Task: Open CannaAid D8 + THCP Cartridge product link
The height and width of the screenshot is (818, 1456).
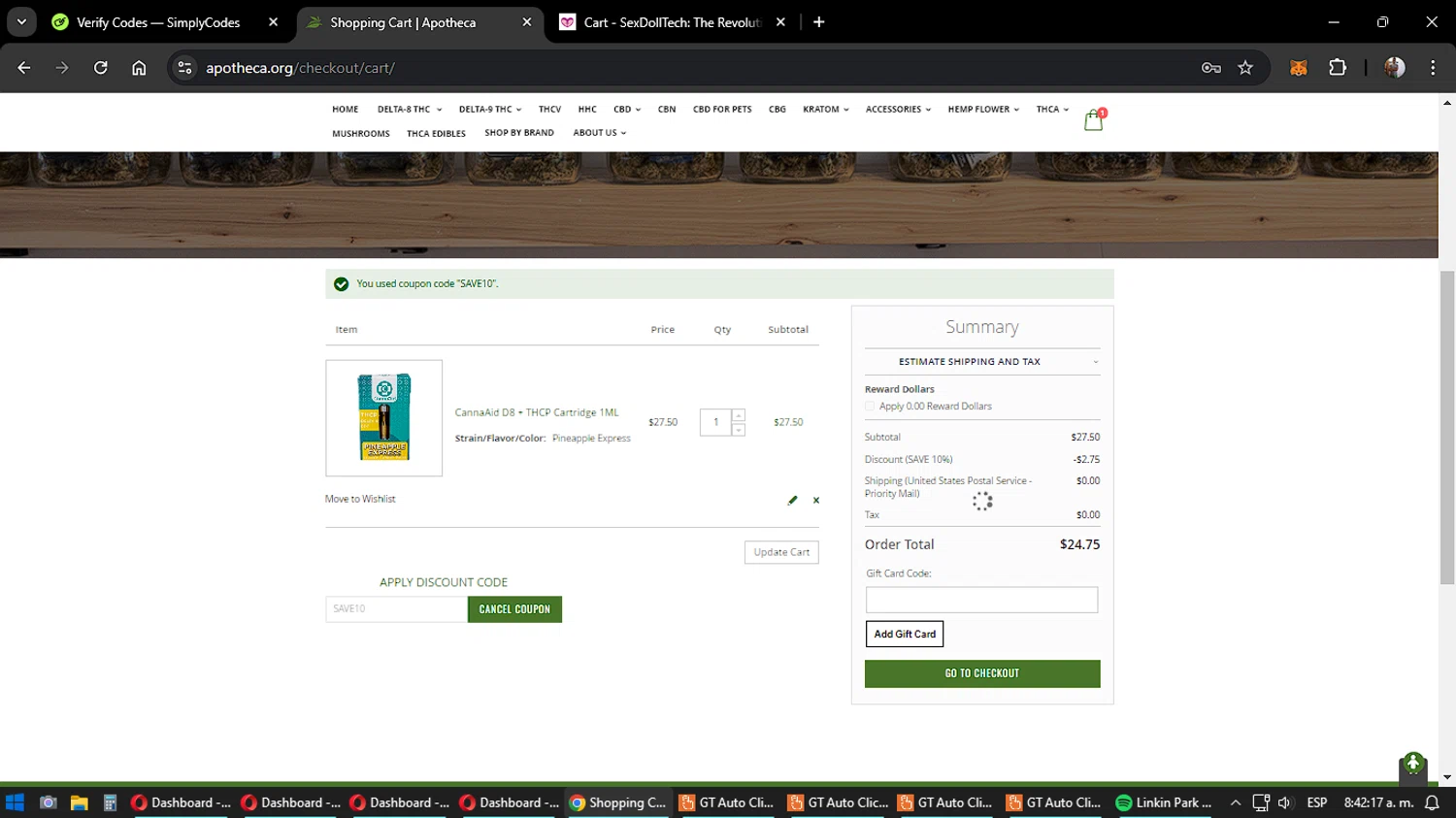Action: tap(537, 412)
